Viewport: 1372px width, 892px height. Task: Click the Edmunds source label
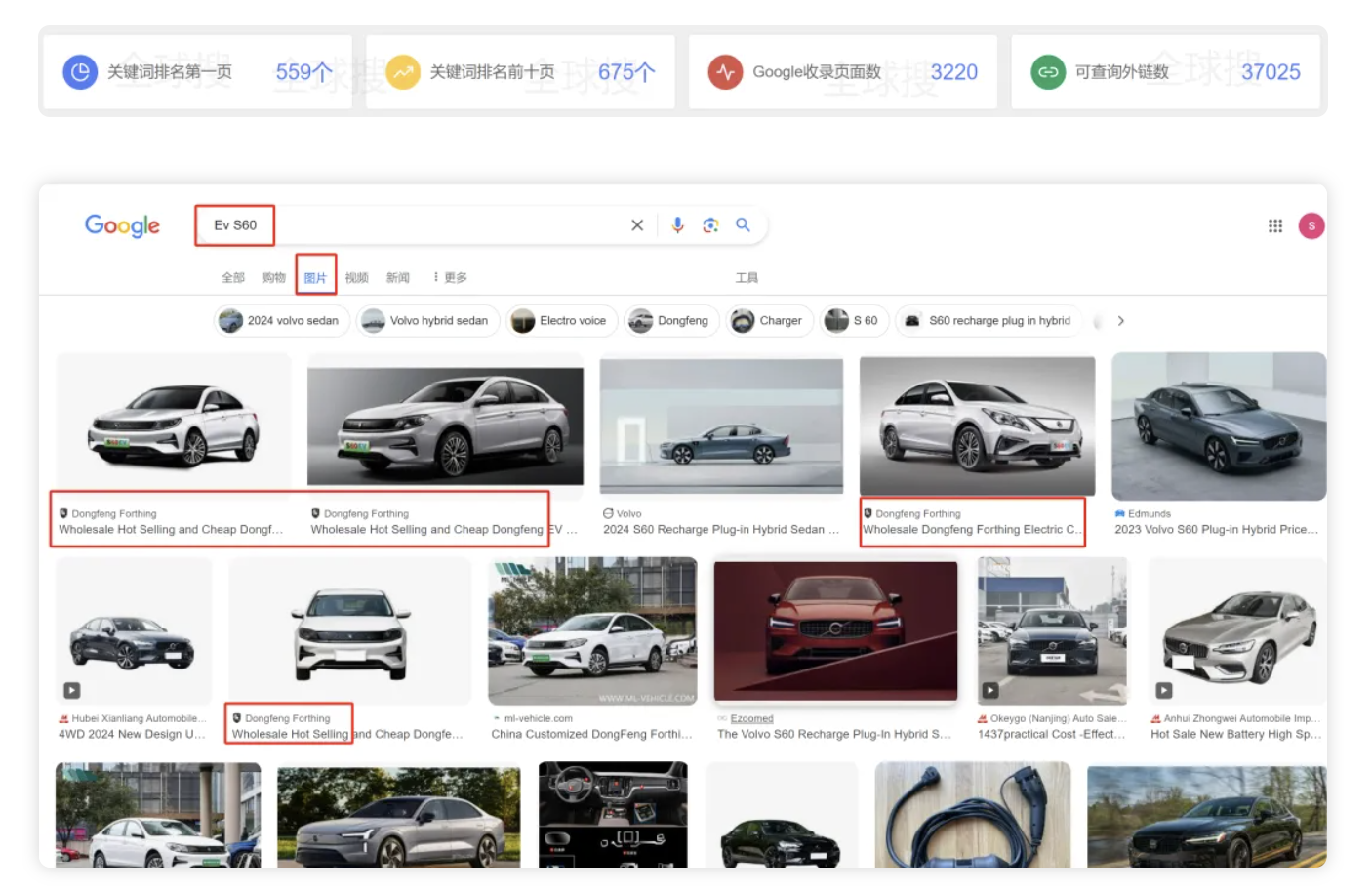(1149, 513)
